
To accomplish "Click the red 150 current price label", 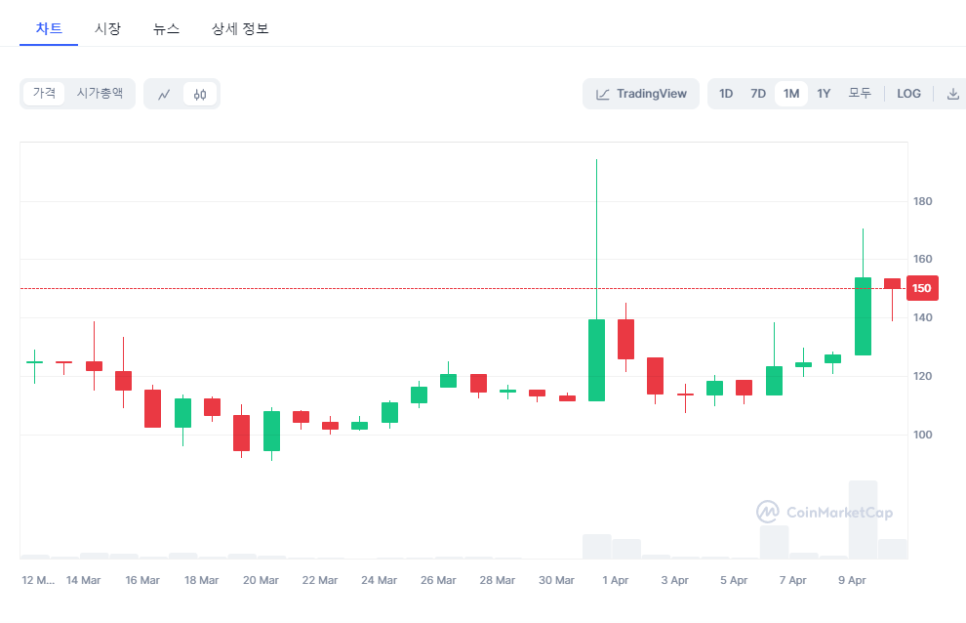I will [x=922, y=288].
